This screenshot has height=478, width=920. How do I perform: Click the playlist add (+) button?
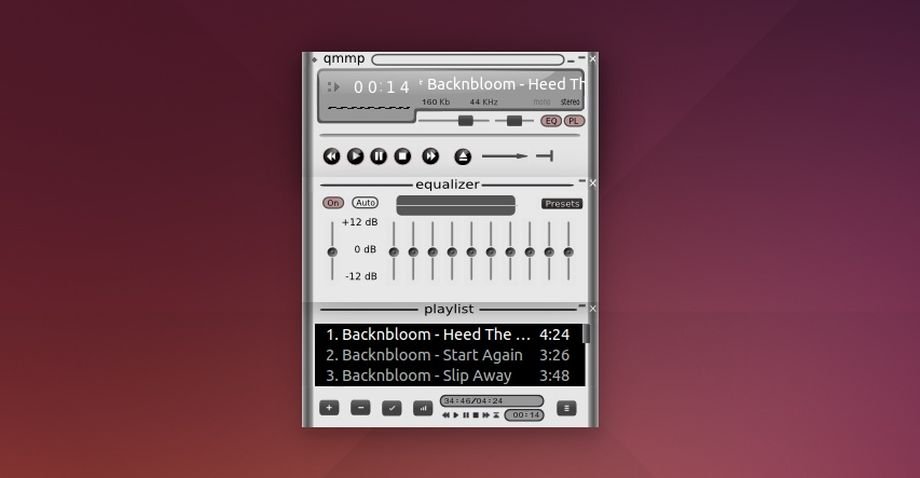330,408
